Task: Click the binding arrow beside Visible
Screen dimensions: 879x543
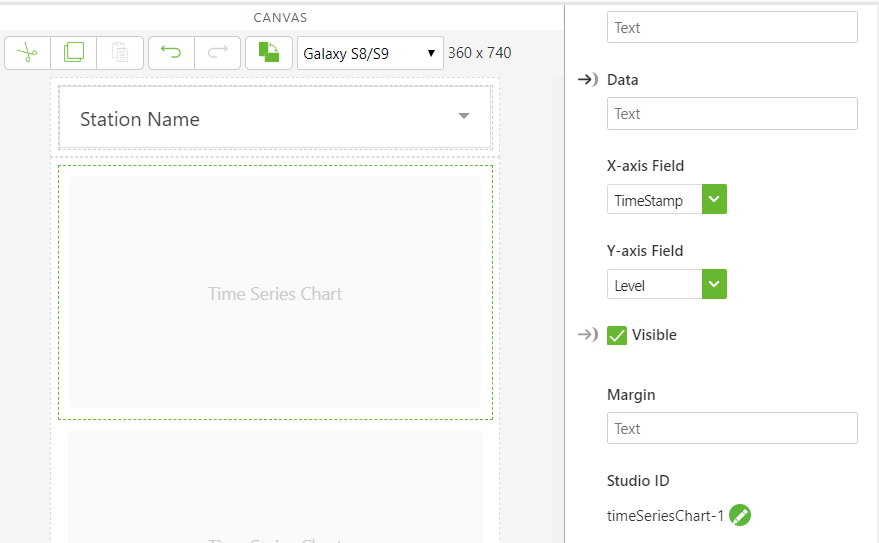Action: (588, 335)
